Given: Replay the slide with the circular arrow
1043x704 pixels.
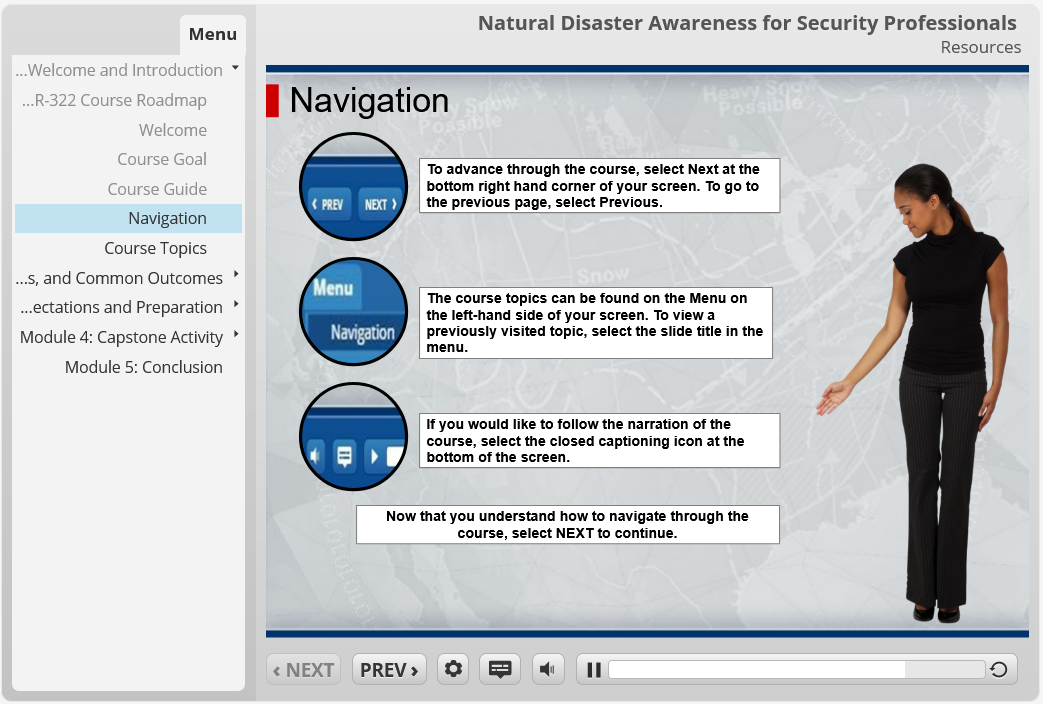Looking at the screenshot, I should [998, 669].
